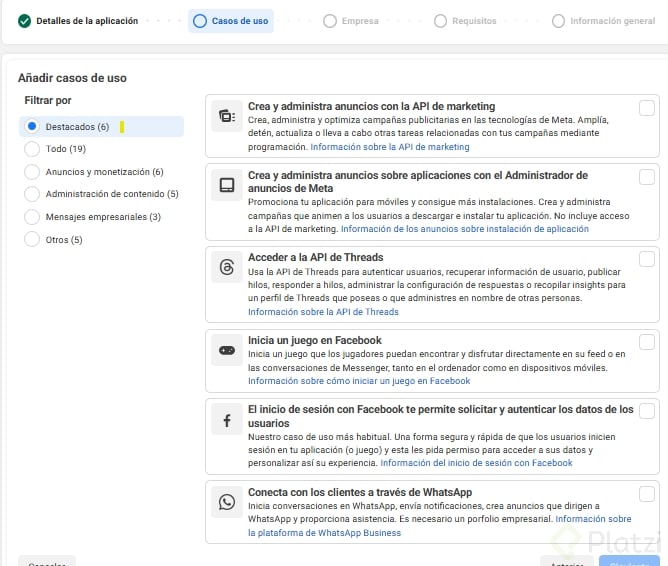Viewport: 668px width, 566px height.
Task: Open the Casos de uso step
Action: coord(231,21)
